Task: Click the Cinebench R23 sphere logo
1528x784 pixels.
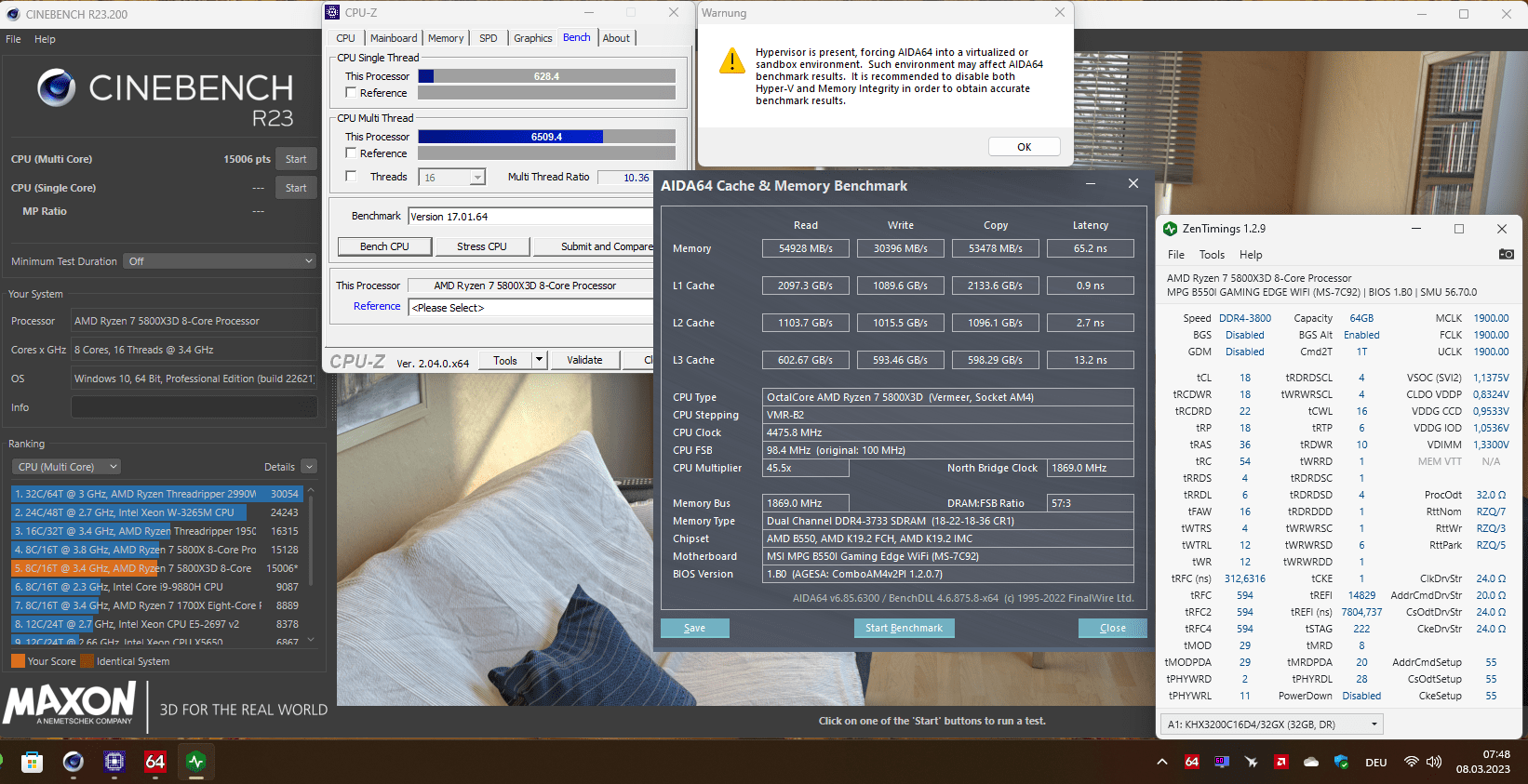Action: 57,87
